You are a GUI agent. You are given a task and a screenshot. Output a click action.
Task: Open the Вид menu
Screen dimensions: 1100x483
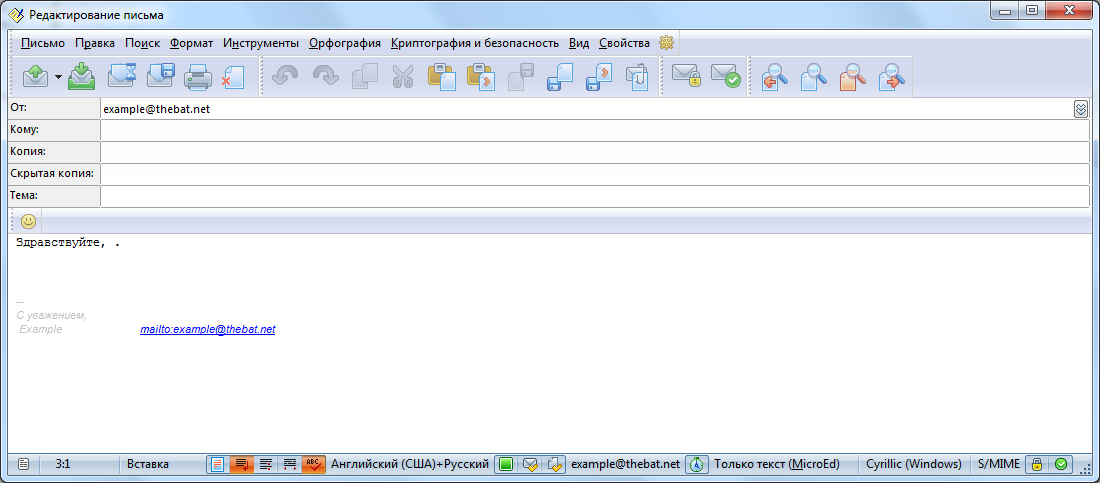click(579, 44)
